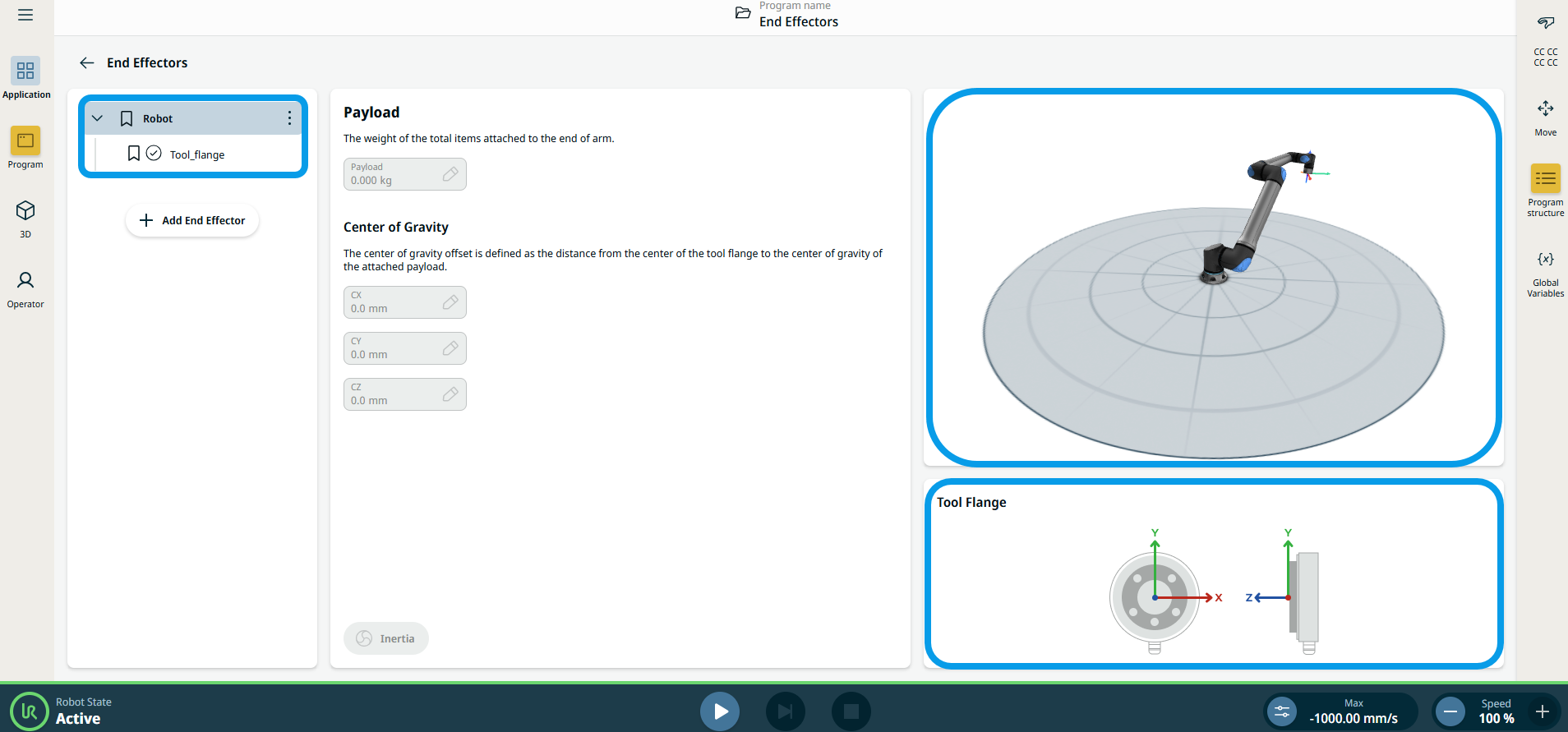Click the Inertia button
1568x732 pixels.
tap(385, 638)
